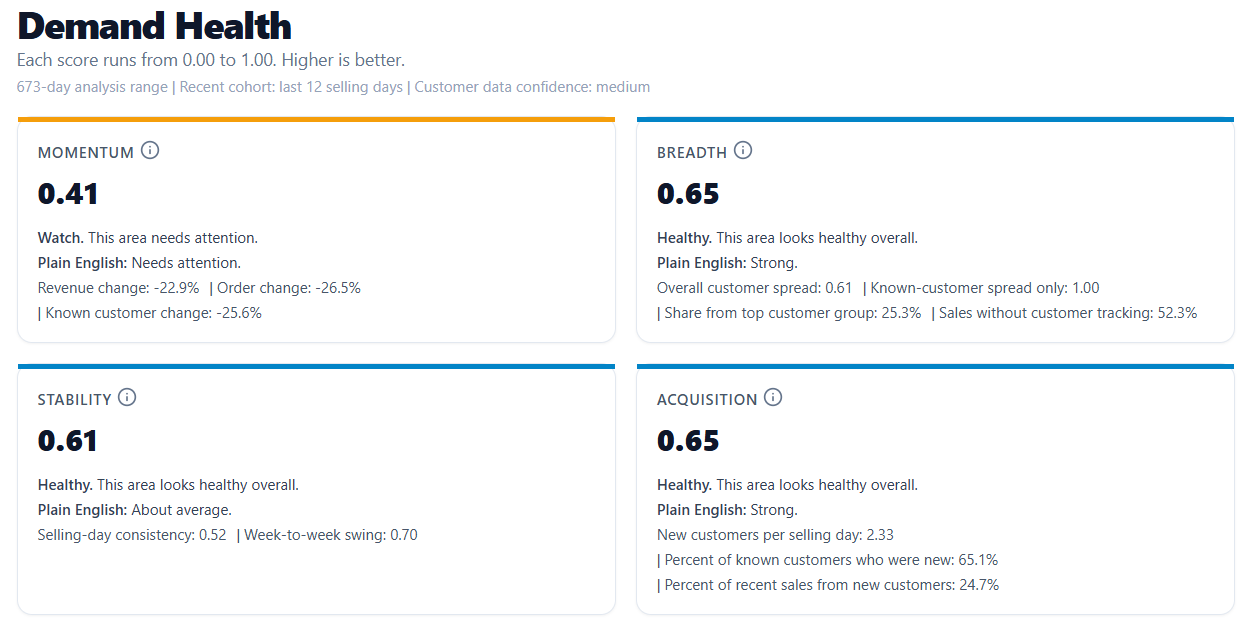Click the Stability score 0.61
The height and width of the screenshot is (628, 1254).
tap(68, 440)
